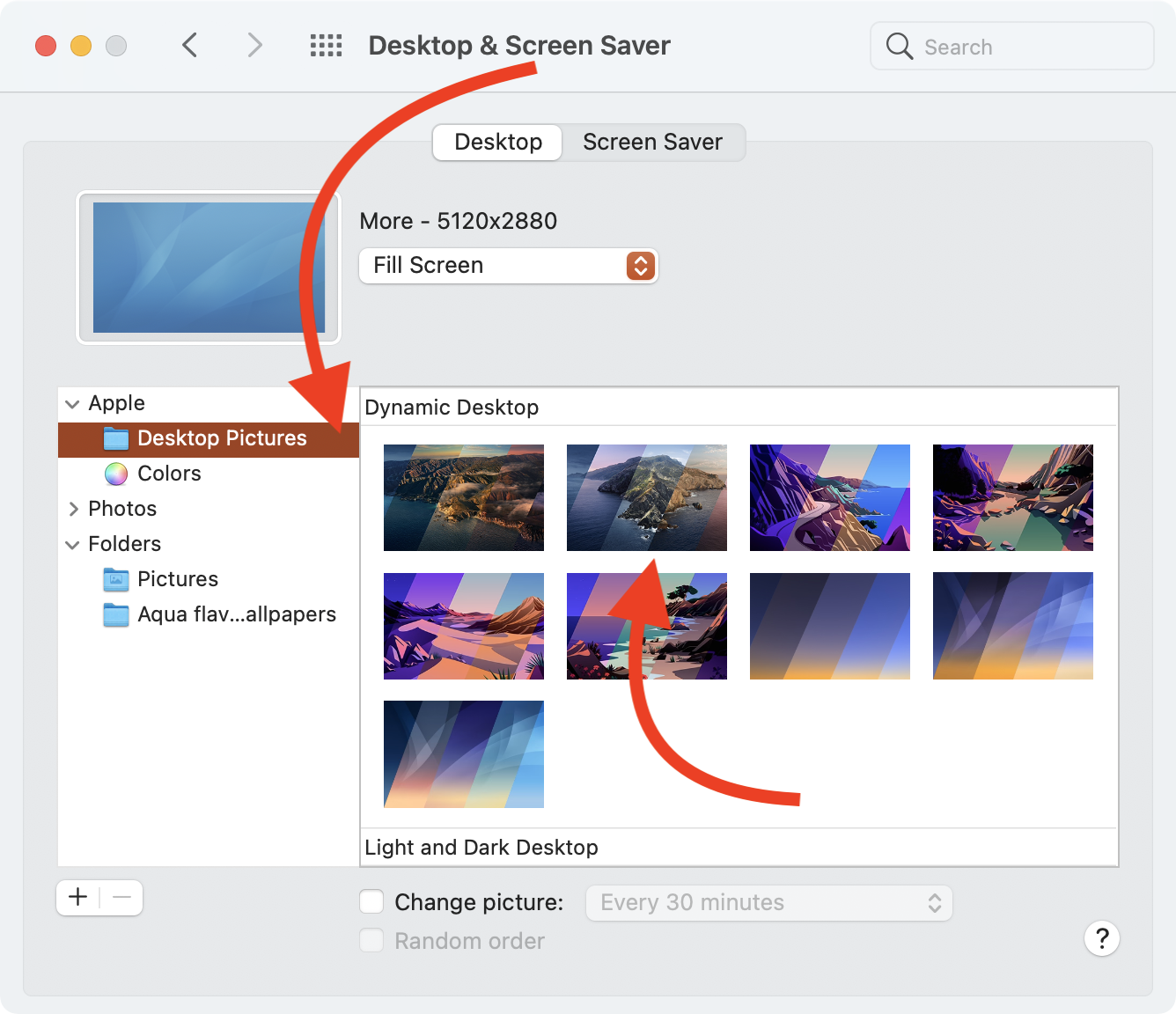The image size is (1176, 1014).
Task: Click the Search magnifier icon
Action: pyautogui.click(x=899, y=46)
